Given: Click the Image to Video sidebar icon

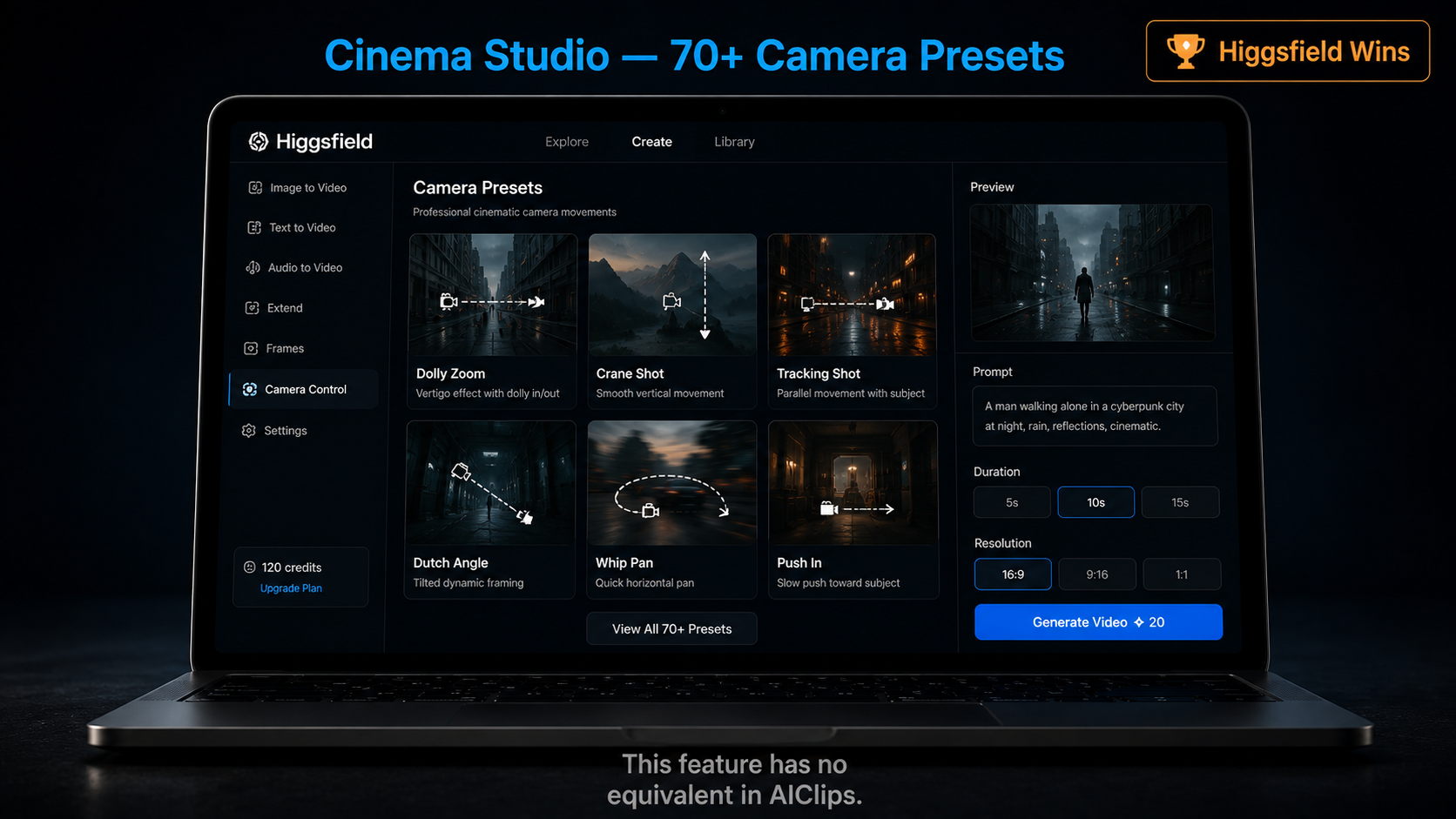Looking at the screenshot, I should coord(255,188).
